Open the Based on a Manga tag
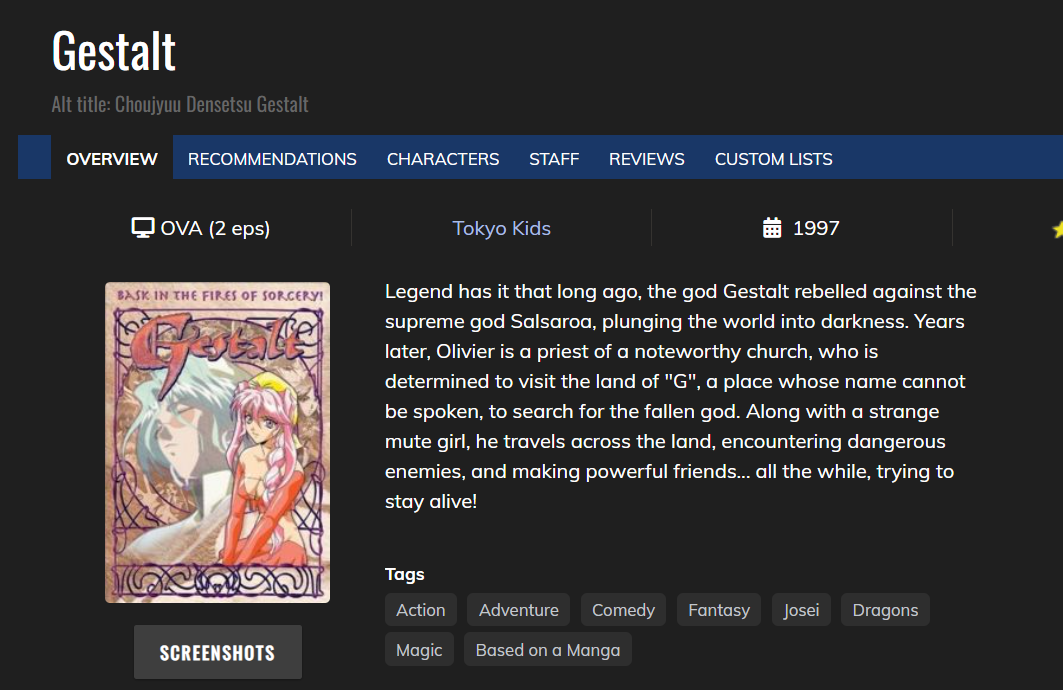 tap(548, 650)
